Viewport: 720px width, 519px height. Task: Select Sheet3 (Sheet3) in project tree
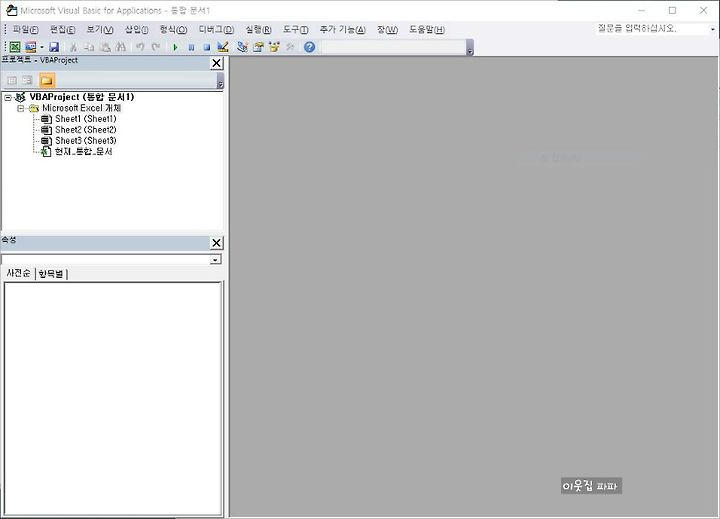86,141
